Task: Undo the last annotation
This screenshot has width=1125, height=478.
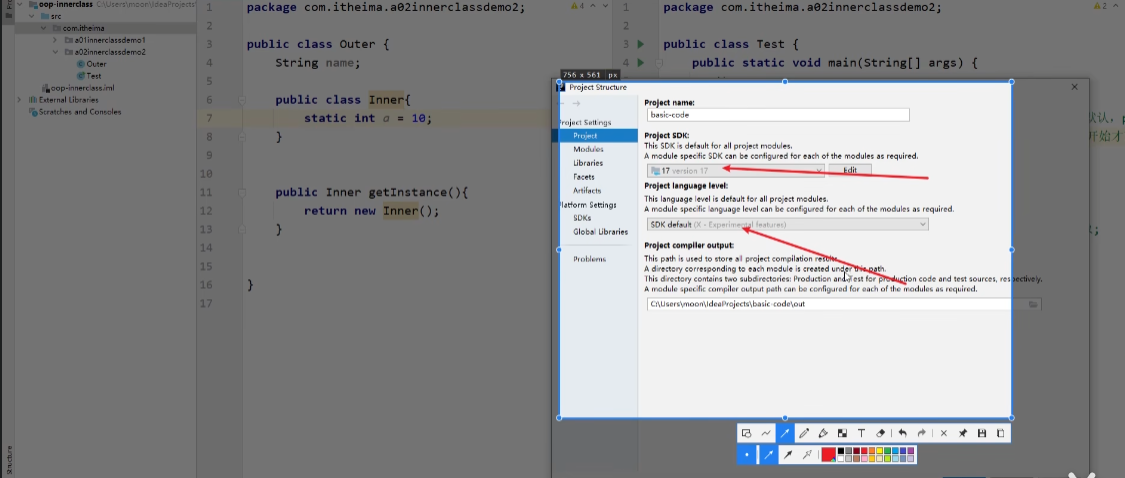Action: click(903, 433)
